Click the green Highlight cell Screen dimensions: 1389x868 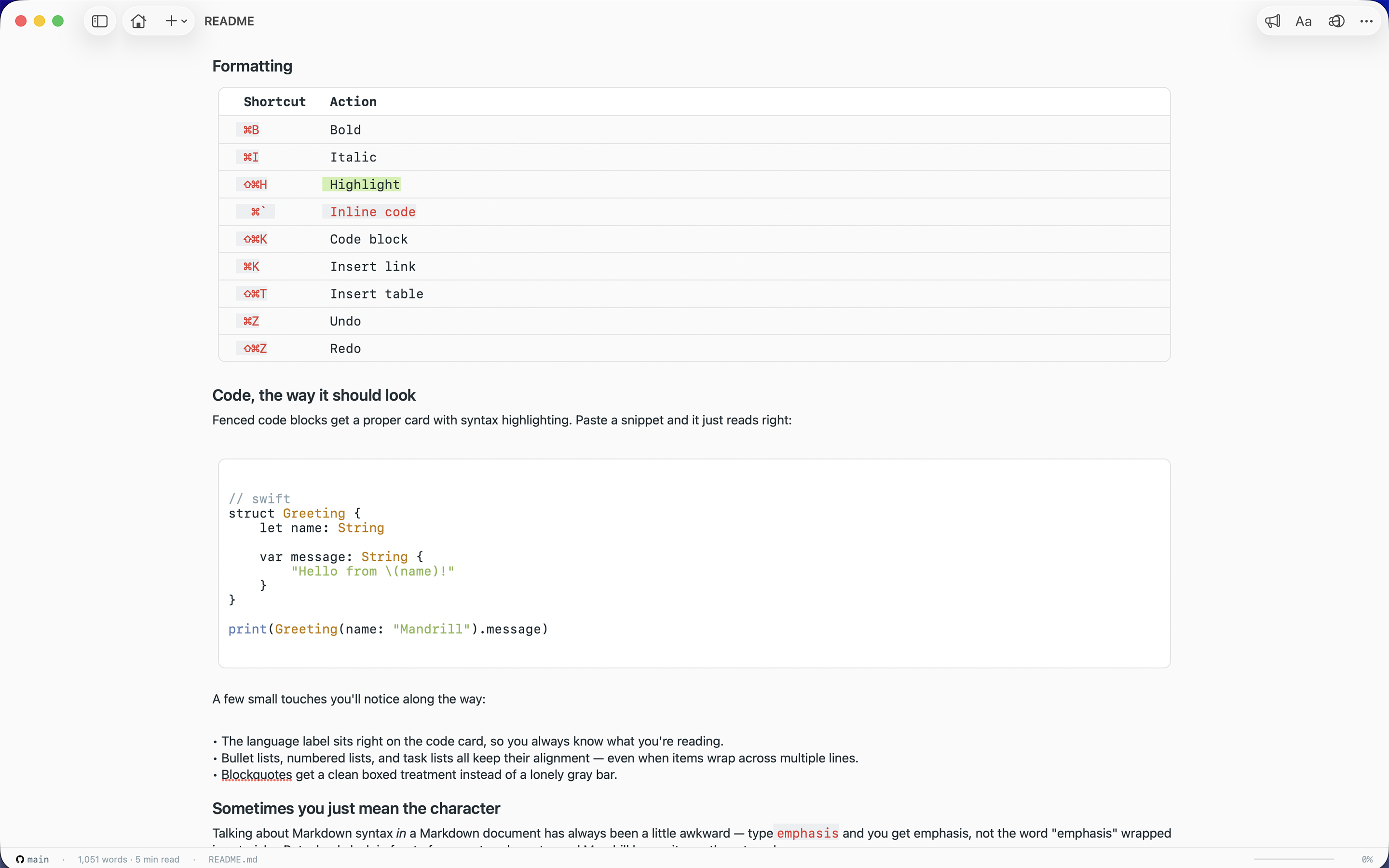pyautogui.click(x=362, y=184)
